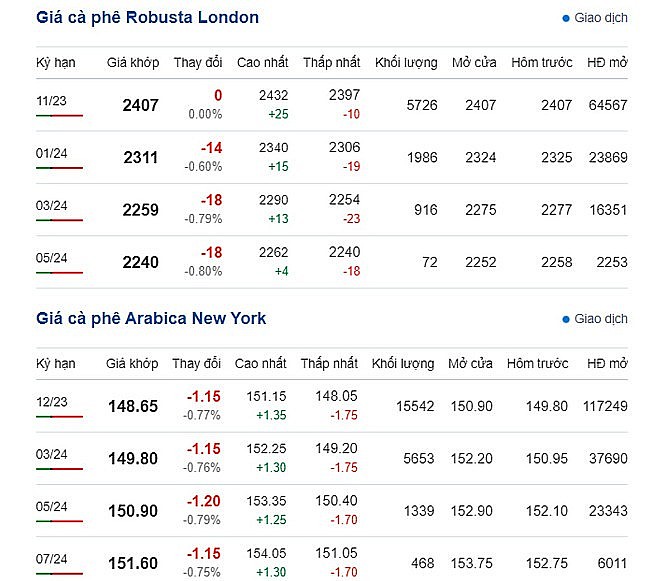Viewport: 670px width, 581px height.
Task: Sort Robusta table by Giá khớp column header
Action: tap(132, 62)
